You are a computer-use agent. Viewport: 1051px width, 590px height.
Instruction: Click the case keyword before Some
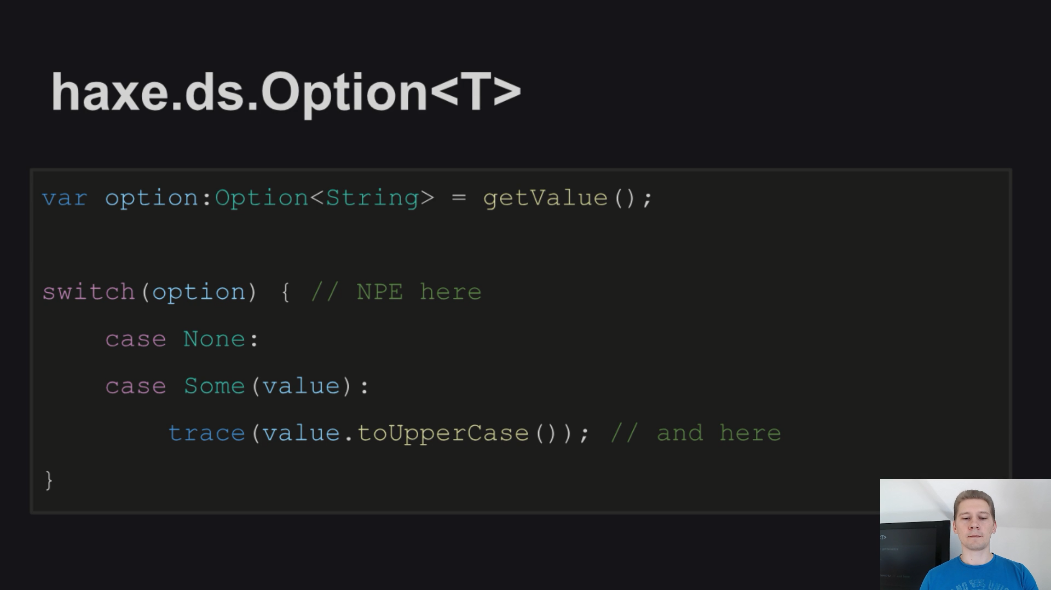135,386
